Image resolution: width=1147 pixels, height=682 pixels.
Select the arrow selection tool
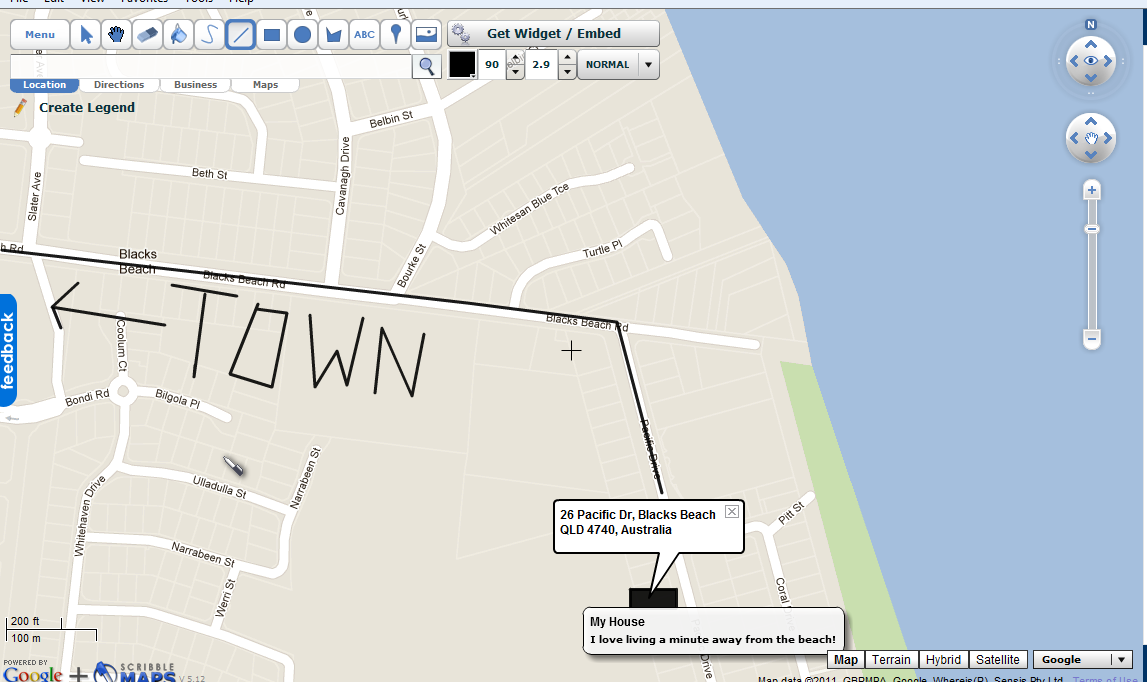click(85, 33)
